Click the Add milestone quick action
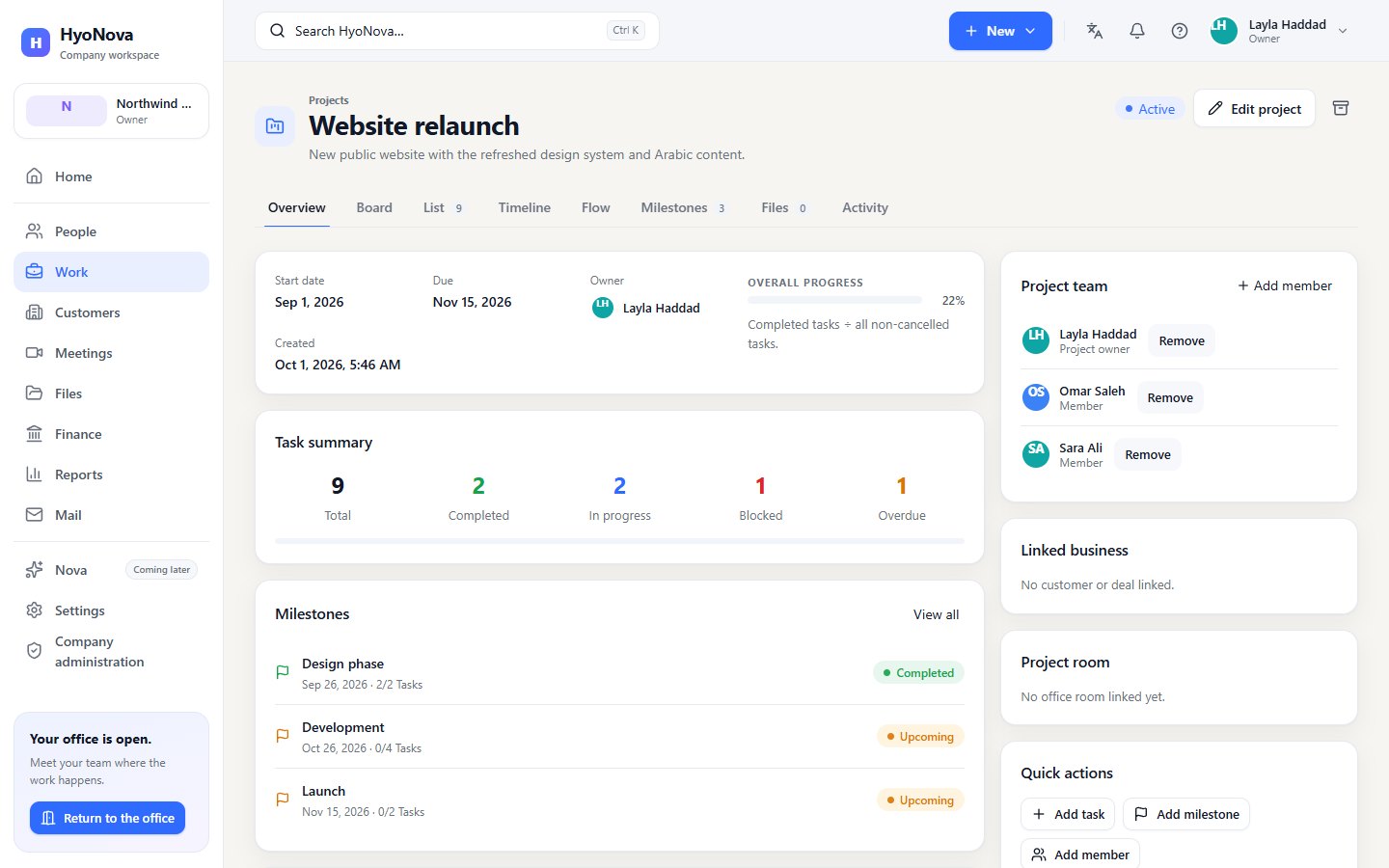 point(1186,814)
